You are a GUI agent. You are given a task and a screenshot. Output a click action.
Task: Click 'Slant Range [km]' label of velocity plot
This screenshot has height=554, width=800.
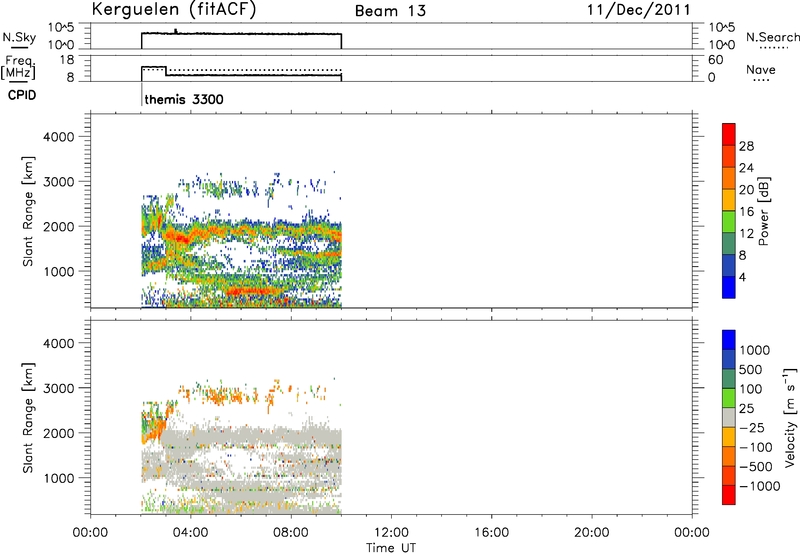click(28, 417)
